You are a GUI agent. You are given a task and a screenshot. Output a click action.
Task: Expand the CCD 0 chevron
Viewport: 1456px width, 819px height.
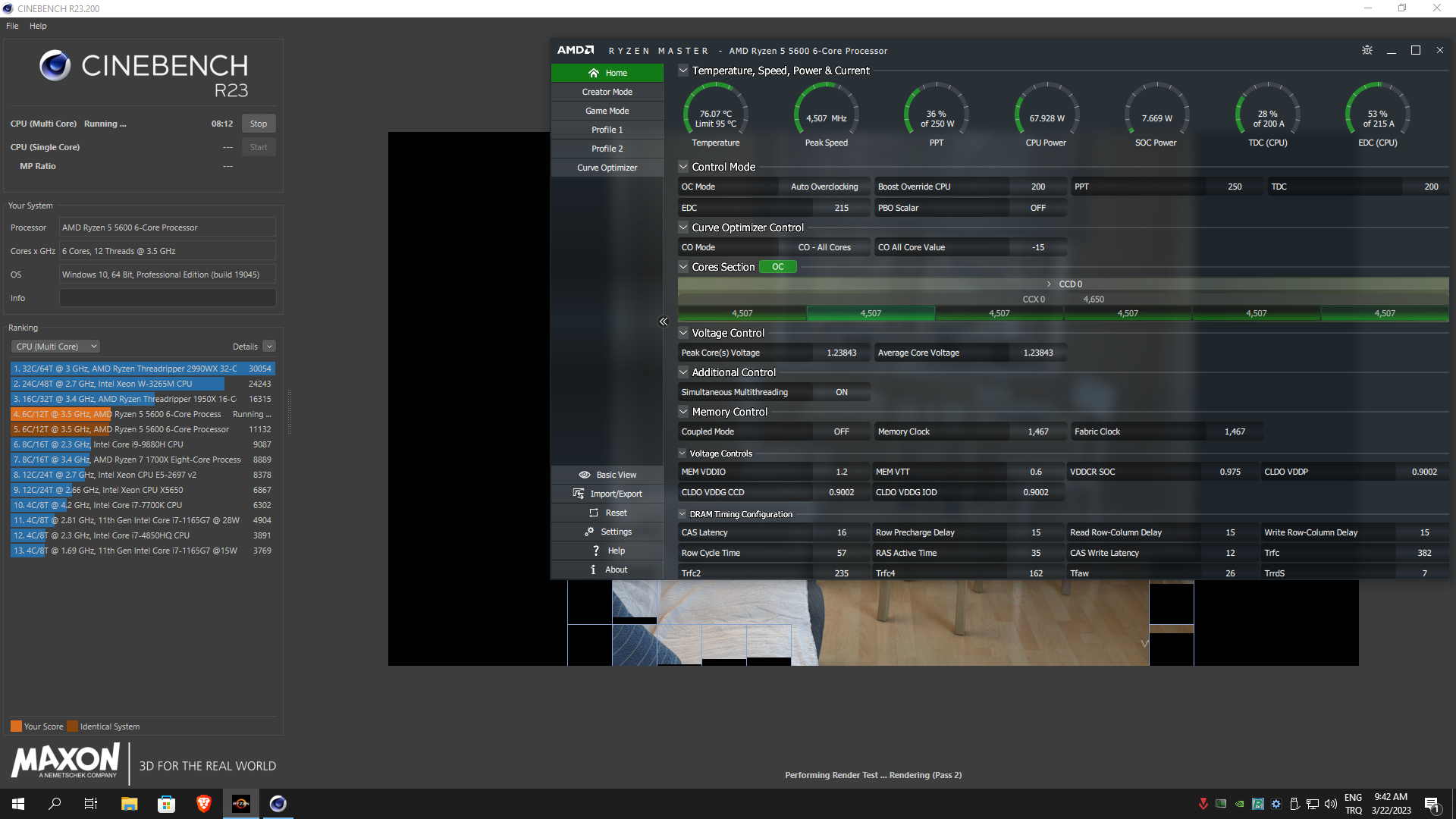click(1049, 284)
